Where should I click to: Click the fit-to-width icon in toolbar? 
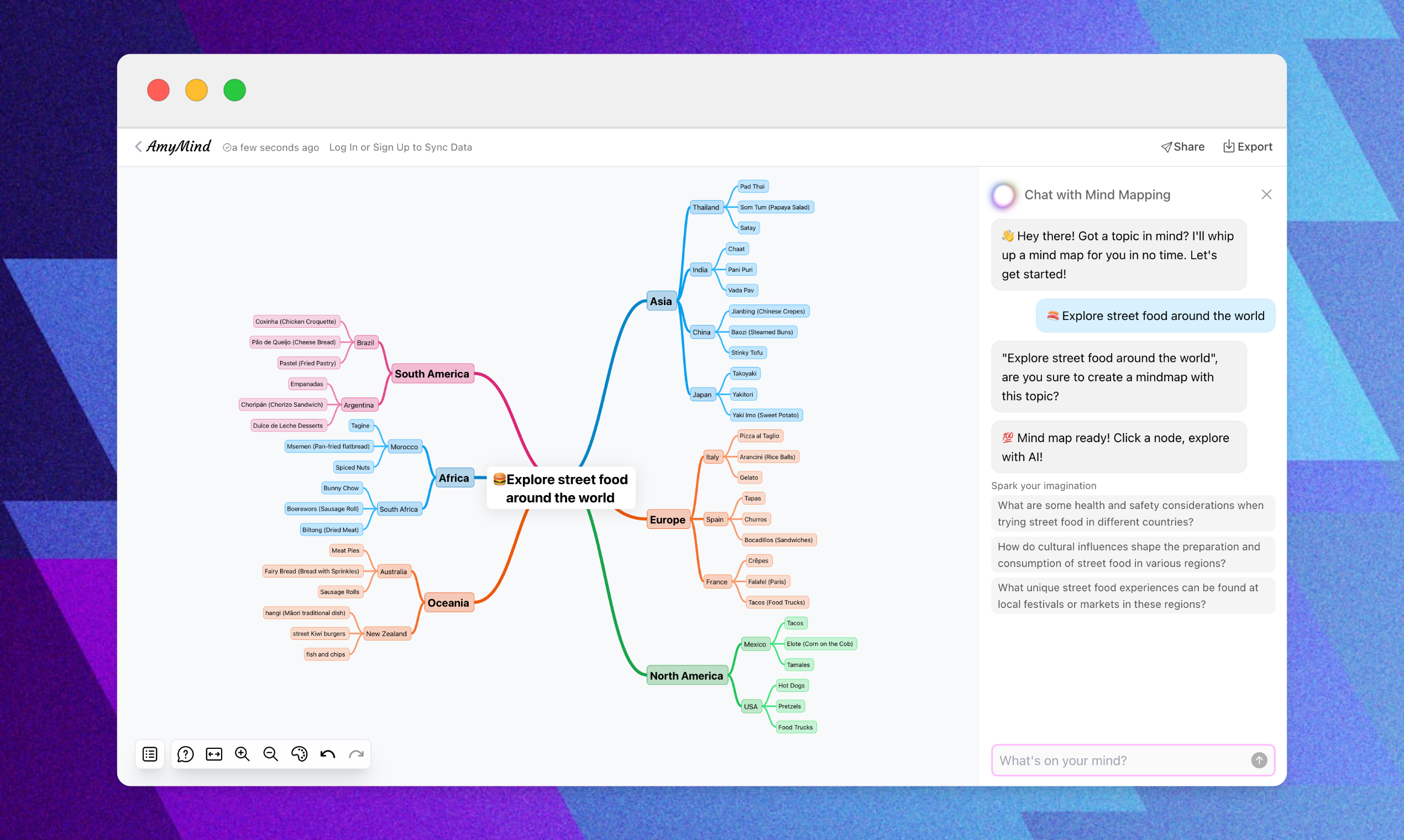214,754
